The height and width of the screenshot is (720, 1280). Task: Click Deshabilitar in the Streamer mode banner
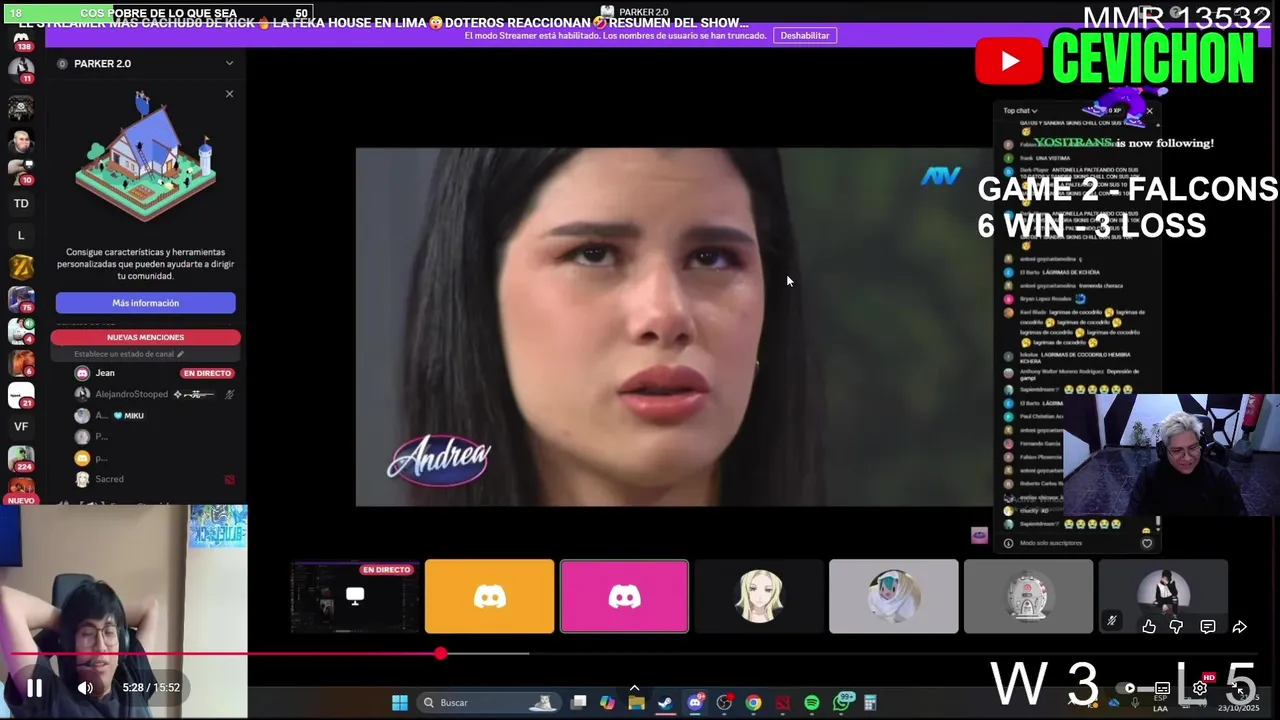click(x=805, y=35)
